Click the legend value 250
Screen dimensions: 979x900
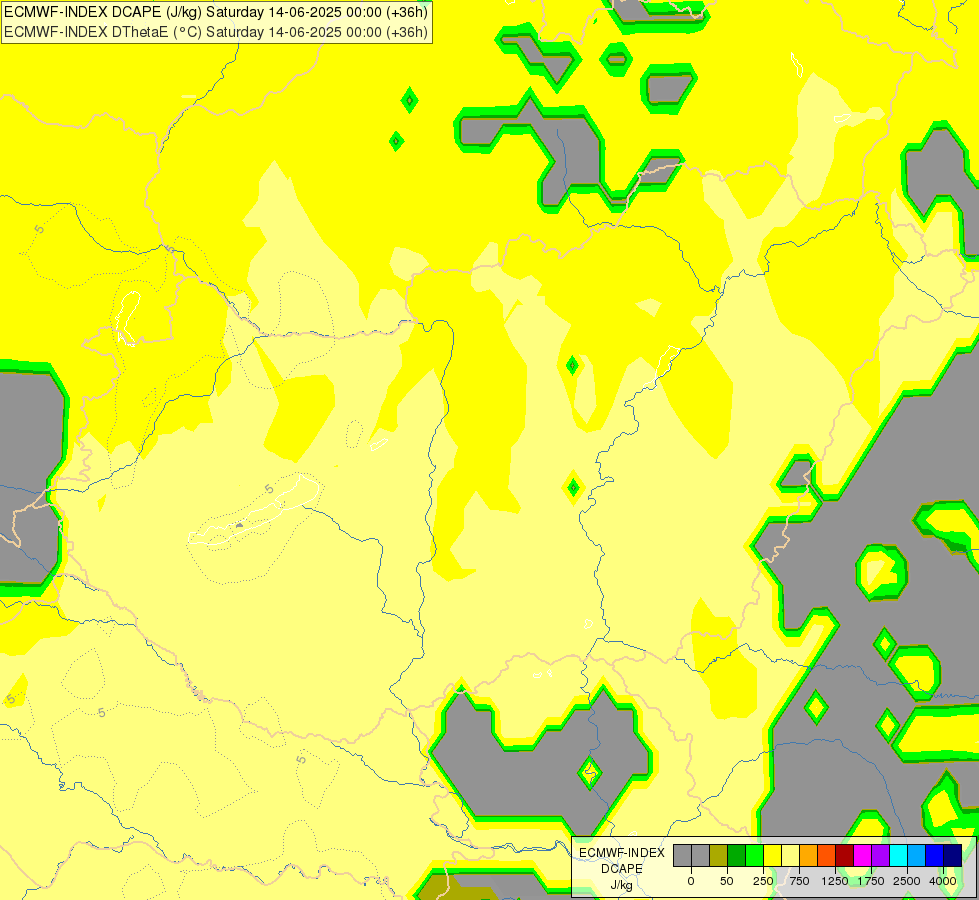point(763,881)
